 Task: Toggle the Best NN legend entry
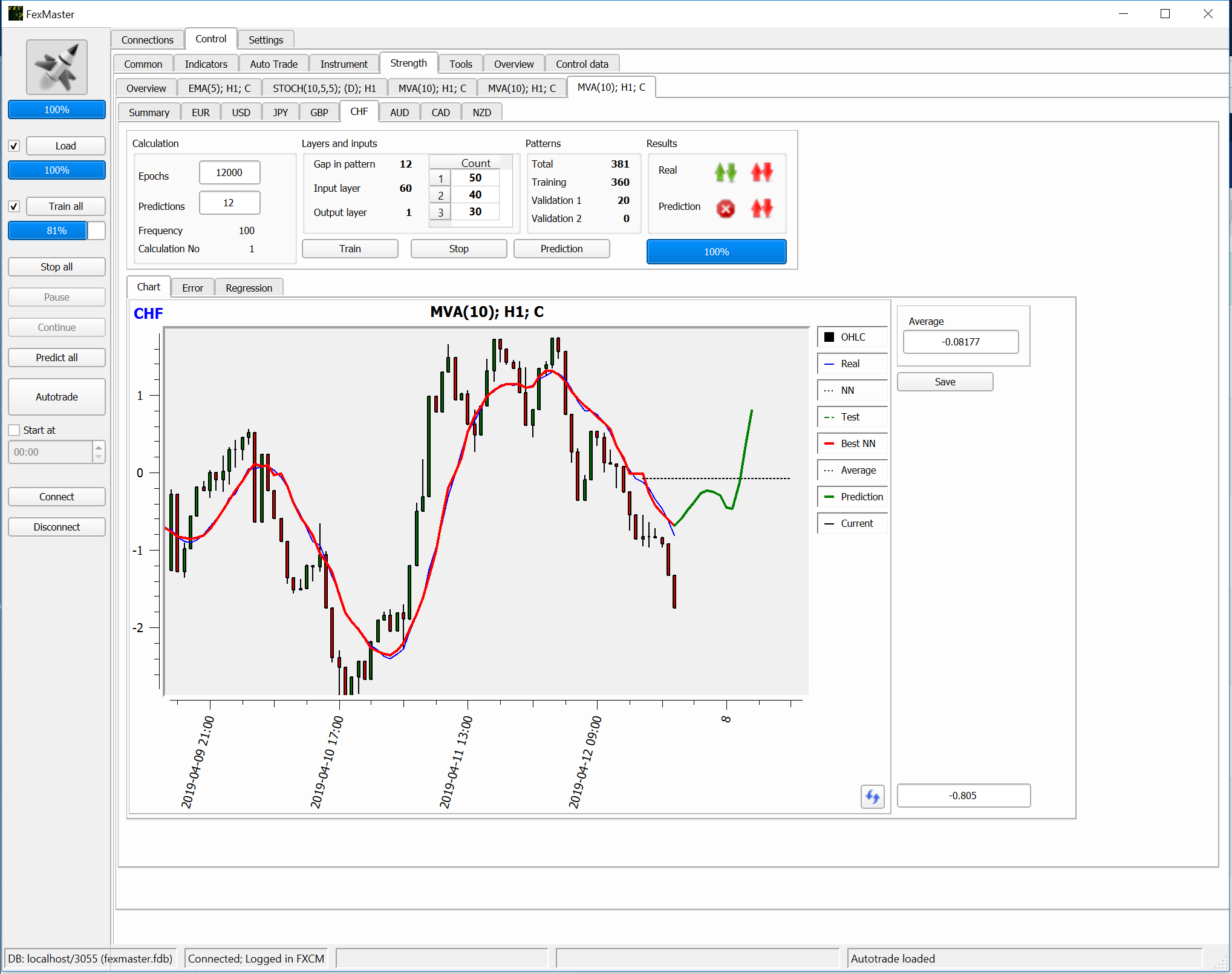coord(852,443)
